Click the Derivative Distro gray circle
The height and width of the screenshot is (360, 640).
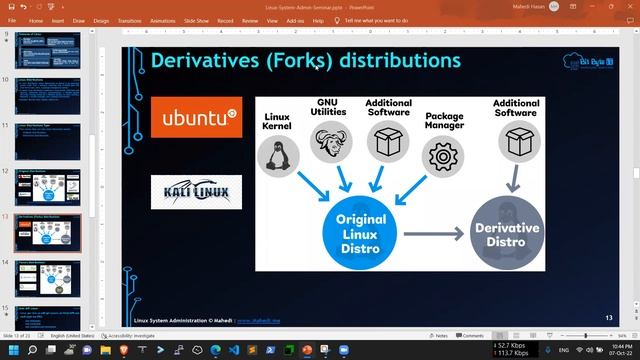click(x=507, y=233)
